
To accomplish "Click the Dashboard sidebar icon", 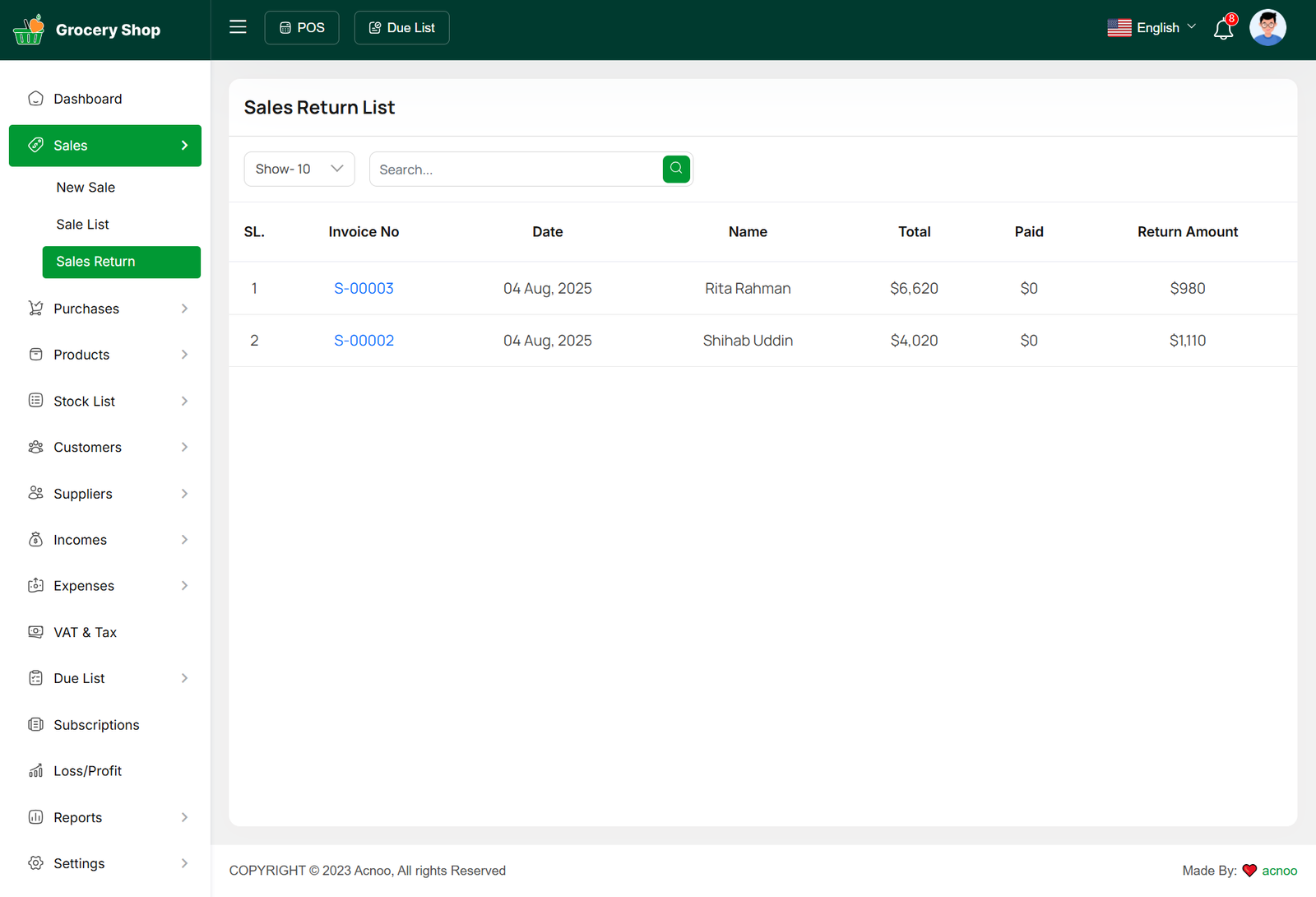I will [35, 99].
